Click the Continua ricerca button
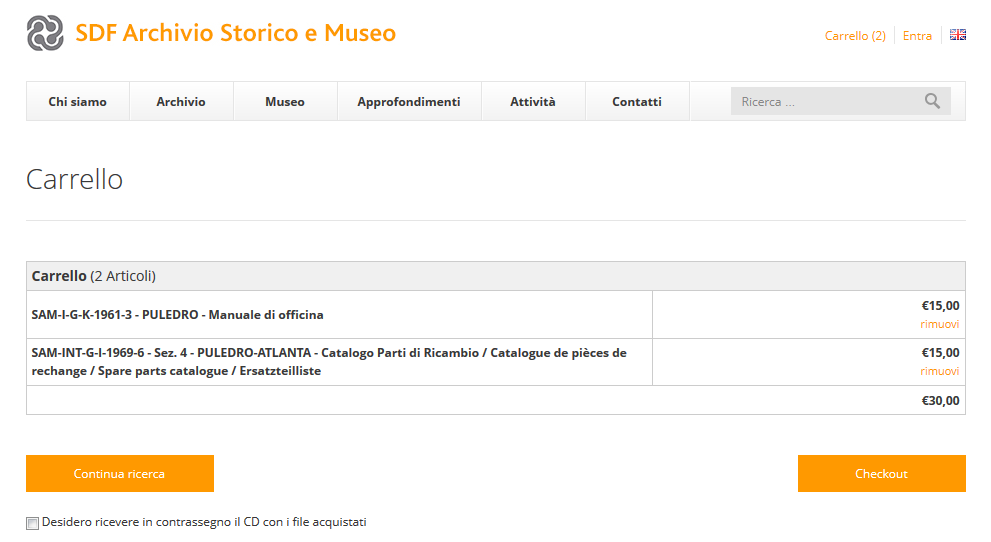Viewport: 991px width, 542px height. pos(119,474)
